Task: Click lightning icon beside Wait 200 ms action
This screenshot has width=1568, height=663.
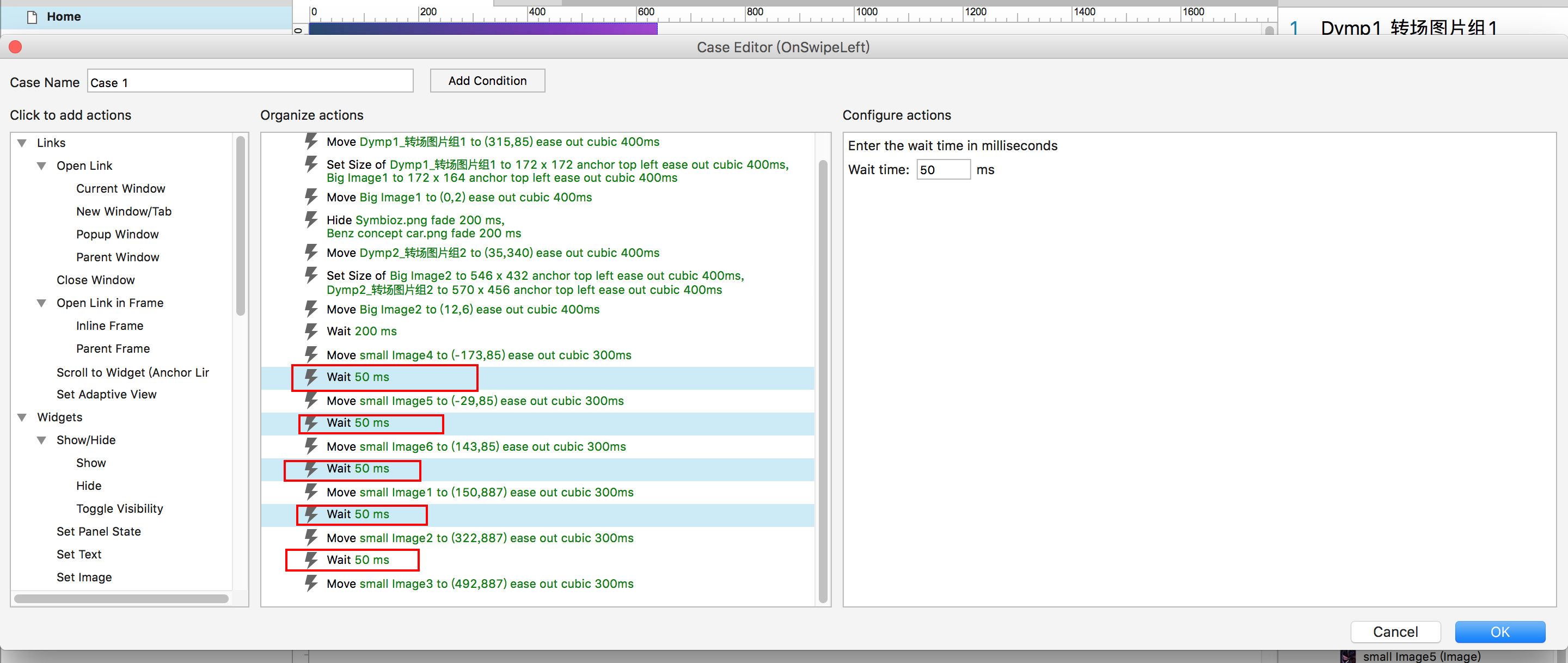Action: 311,331
